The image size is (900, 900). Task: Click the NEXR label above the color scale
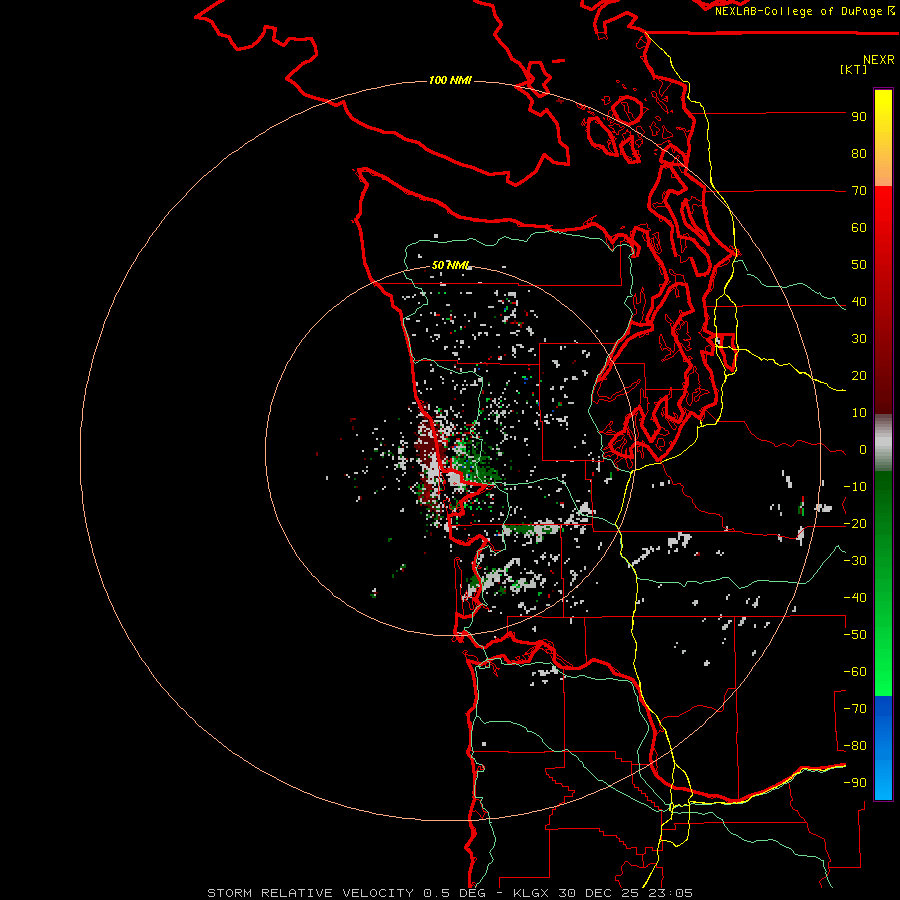point(879,60)
